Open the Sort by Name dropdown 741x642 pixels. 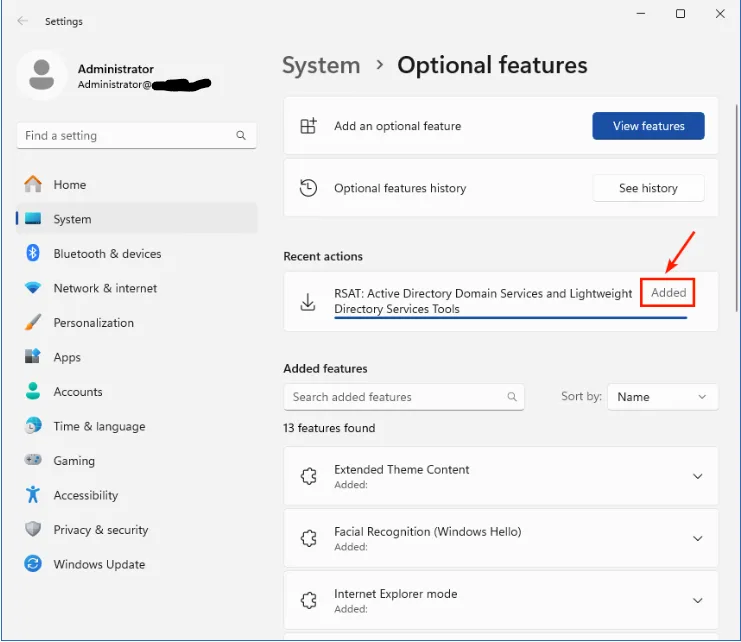(x=662, y=397)
